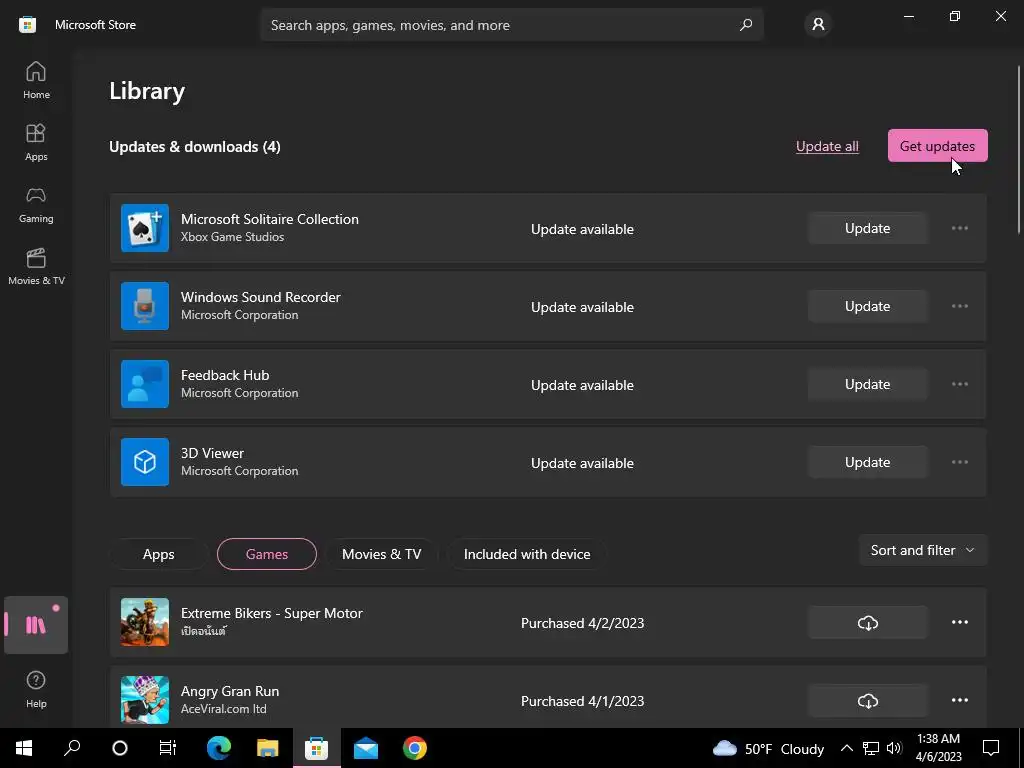Open taskbar search magnifier

pos(72,748)
